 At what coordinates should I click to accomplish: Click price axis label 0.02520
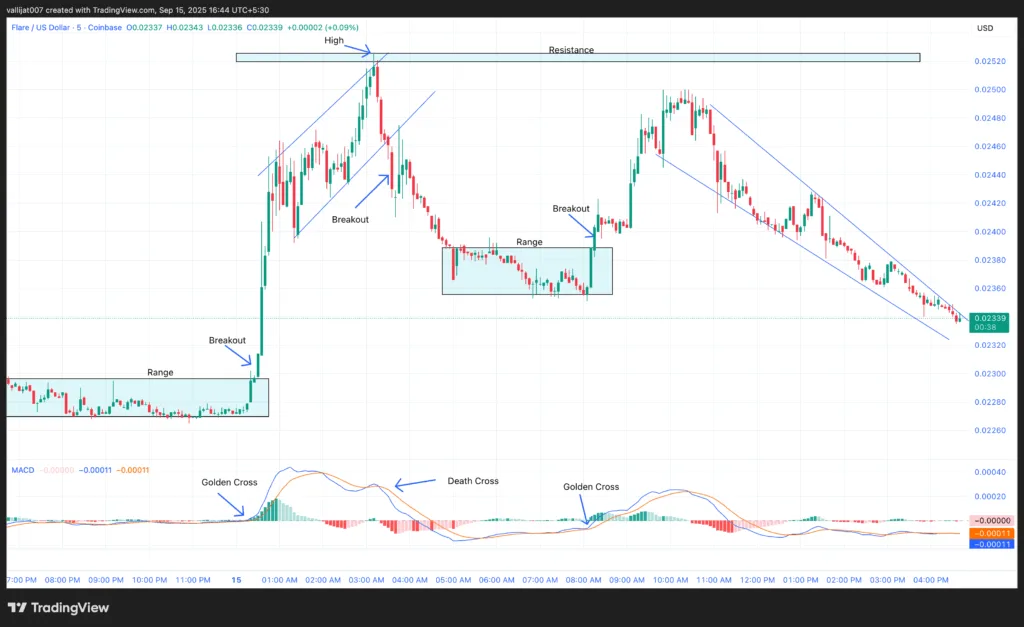click(990, 61)
